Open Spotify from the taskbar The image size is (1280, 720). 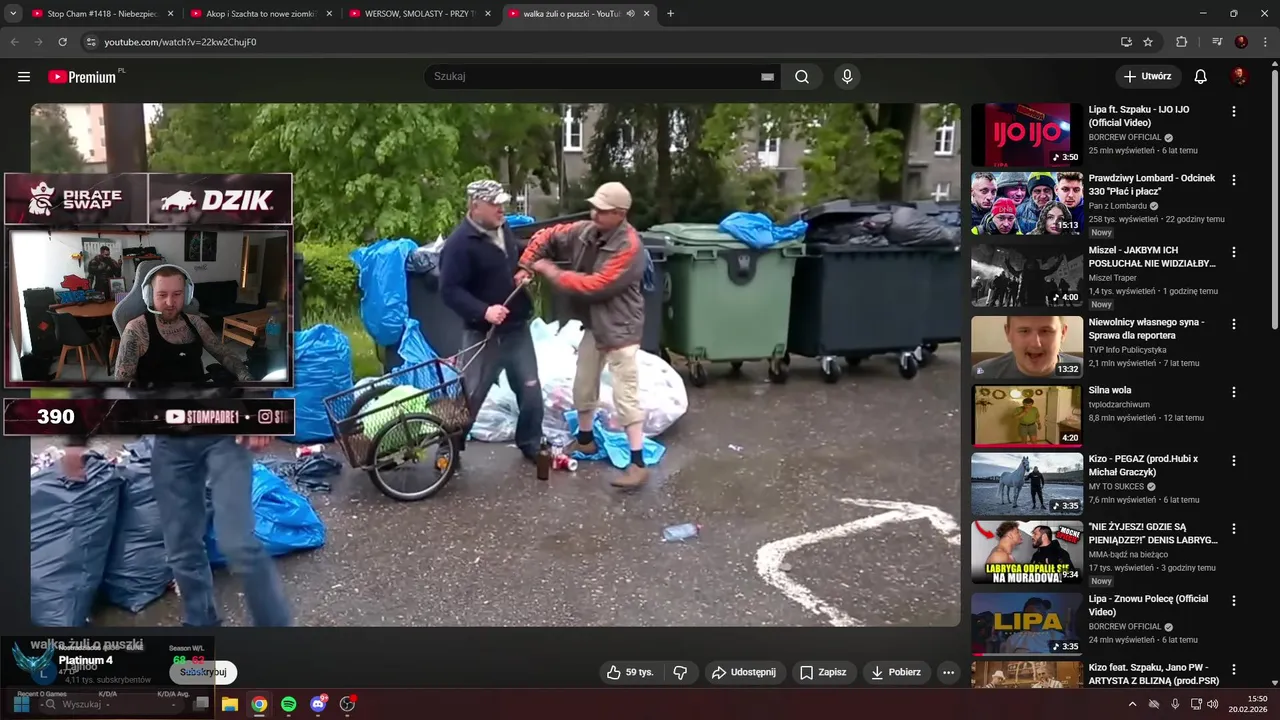coord(288,704)
